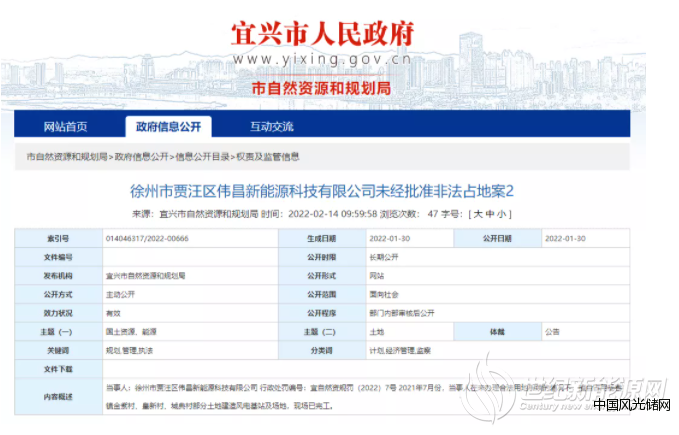Set font size to 小
The width and height of the screenshot is (679, 435).
pyautogui.click(x=501, y=214)
